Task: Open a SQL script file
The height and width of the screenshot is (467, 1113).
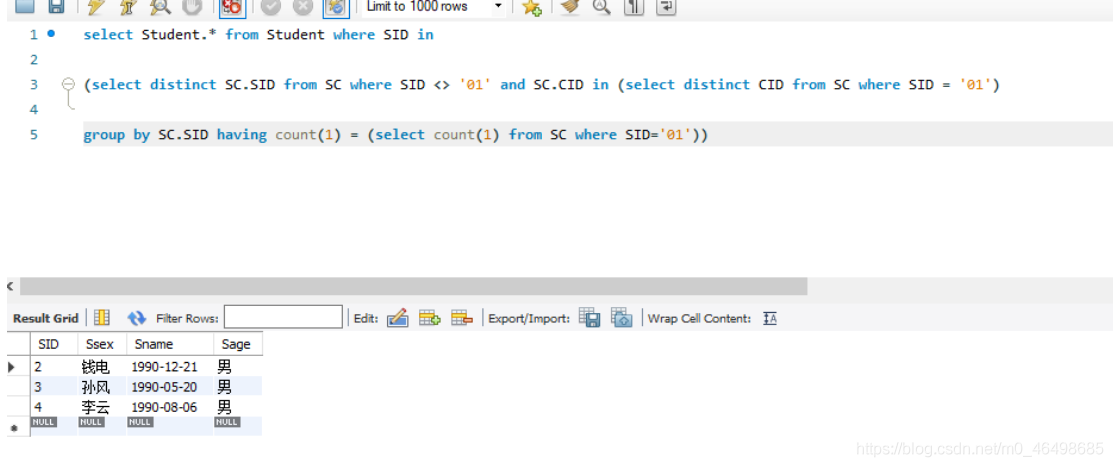Action: coord(24,6)
